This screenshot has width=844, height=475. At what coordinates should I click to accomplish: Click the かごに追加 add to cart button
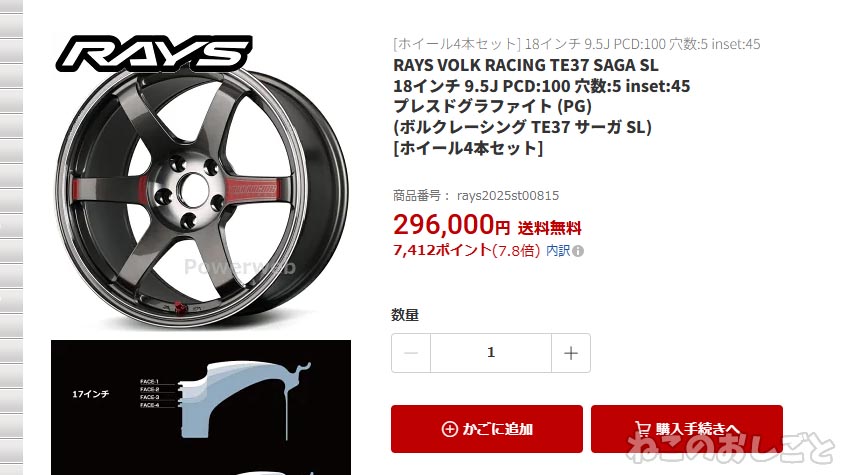point(487,429)
